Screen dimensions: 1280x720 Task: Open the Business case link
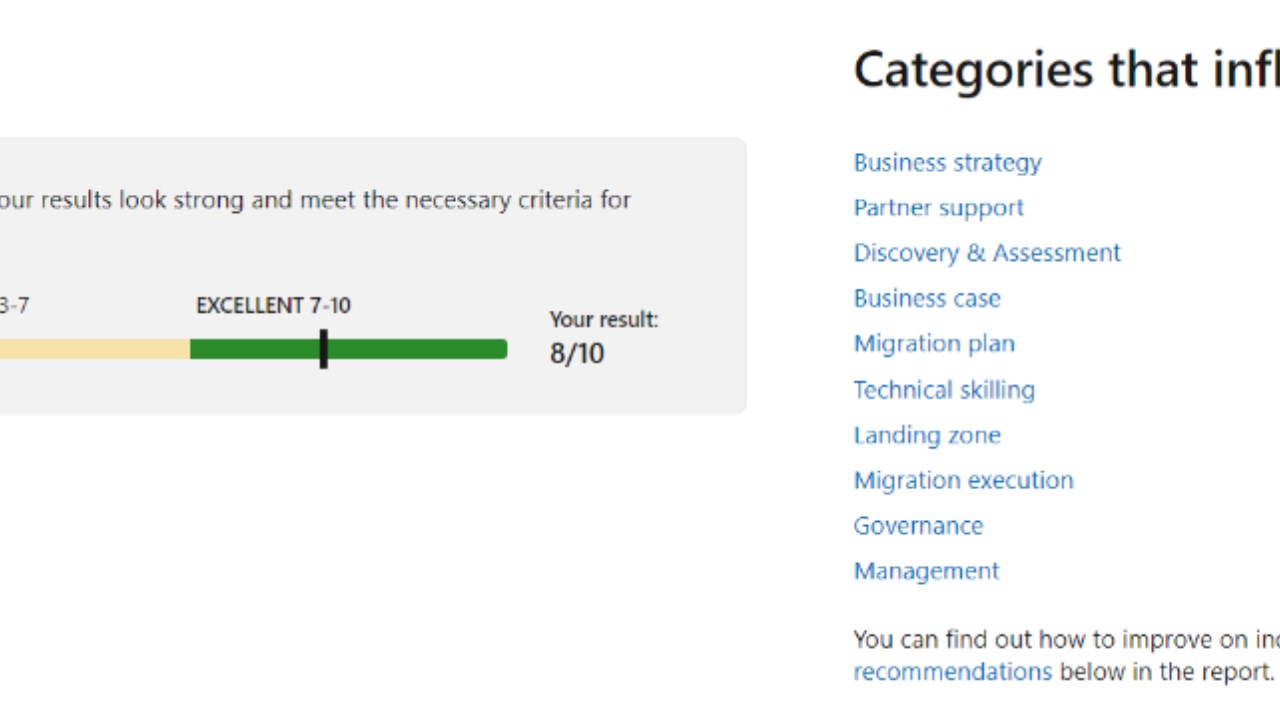(926, 298)
